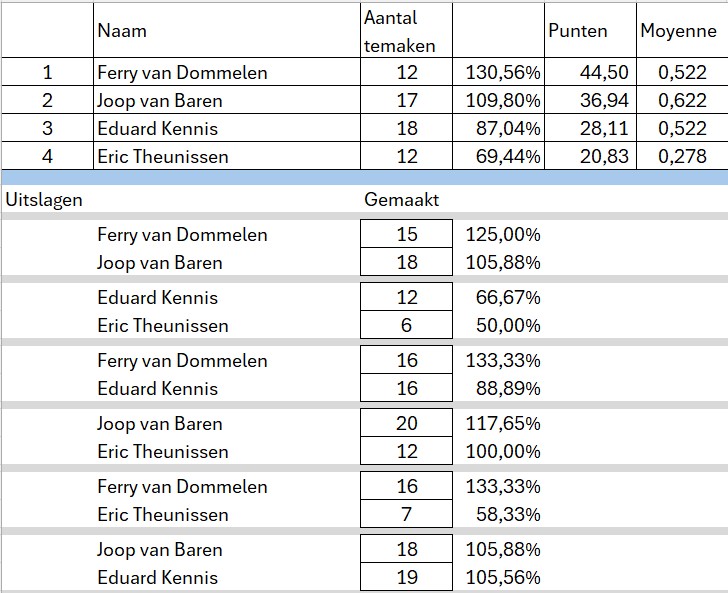Select the 105,56% result cell
The image size is (728, 593).
504,577
